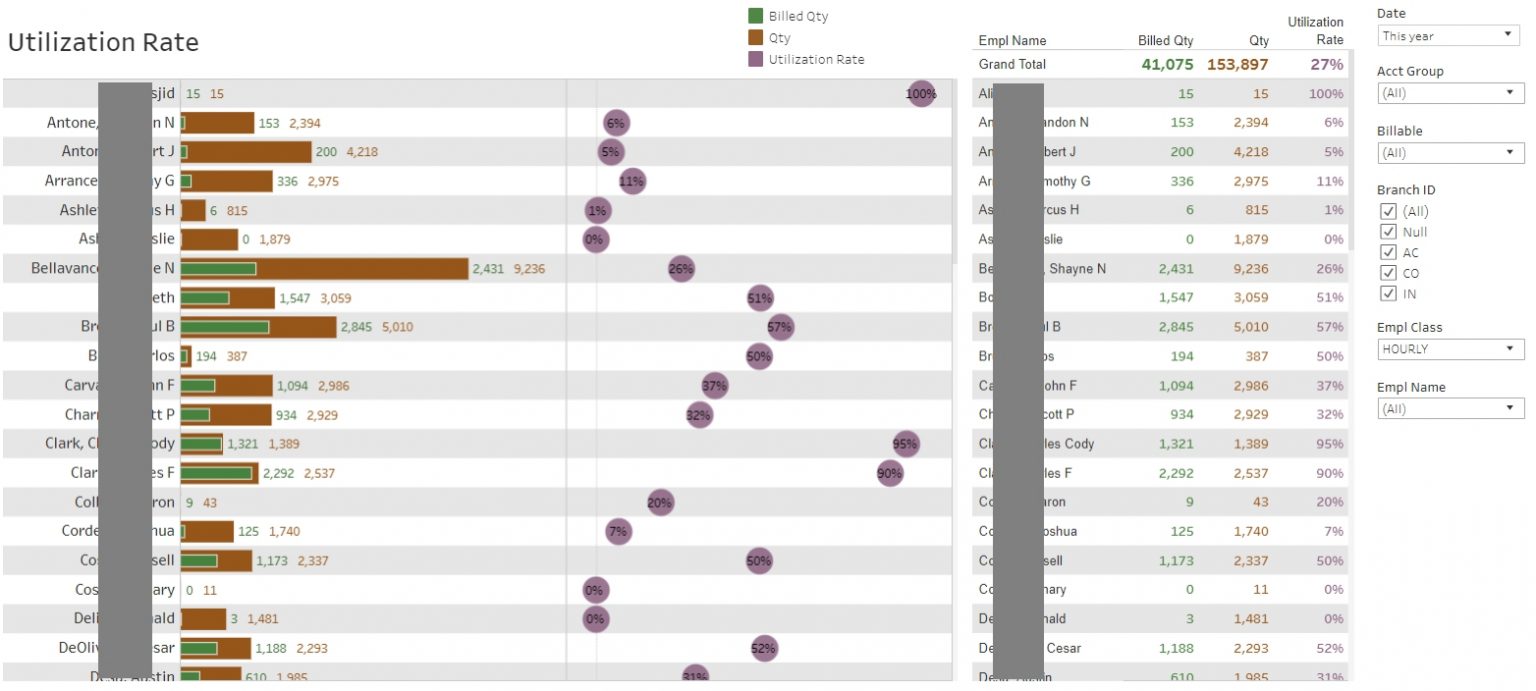Open the Date filter dropdown showing 'This year'
1536x691 pixels.
(x=1447, y=35)
